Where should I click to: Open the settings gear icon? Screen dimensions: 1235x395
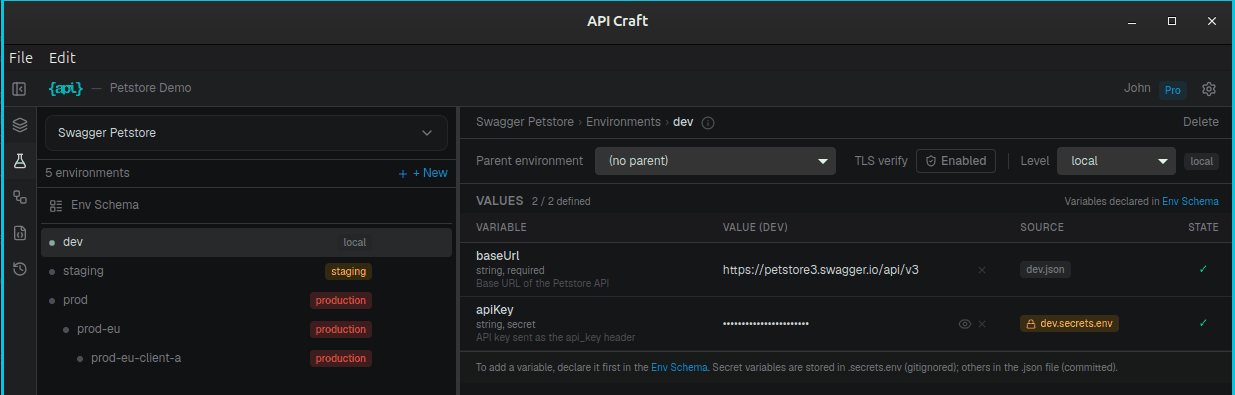tap(1209, 89)
